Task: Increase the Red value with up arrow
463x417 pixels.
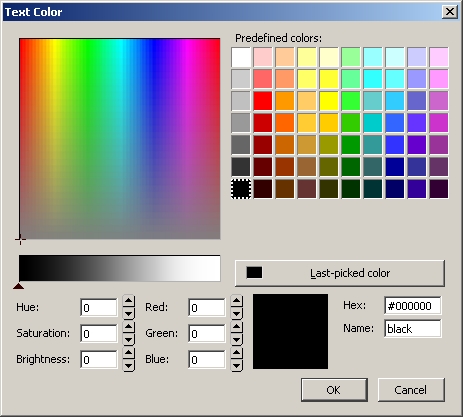Action: (237, 301)
